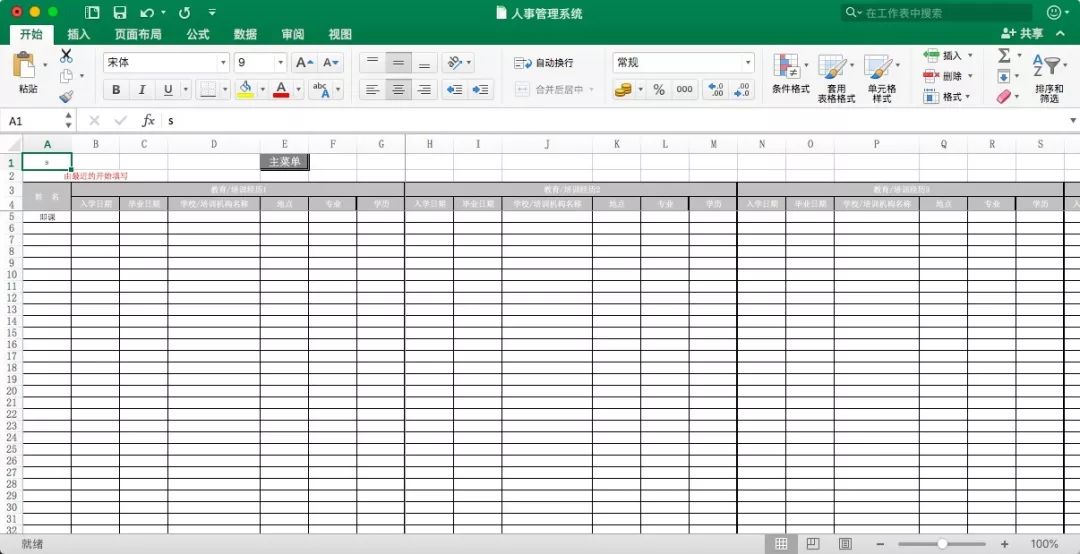This screenshot has height=554, width=1080.
Task: Click the 主菜单 button in sheet
Action: (285, 162)
